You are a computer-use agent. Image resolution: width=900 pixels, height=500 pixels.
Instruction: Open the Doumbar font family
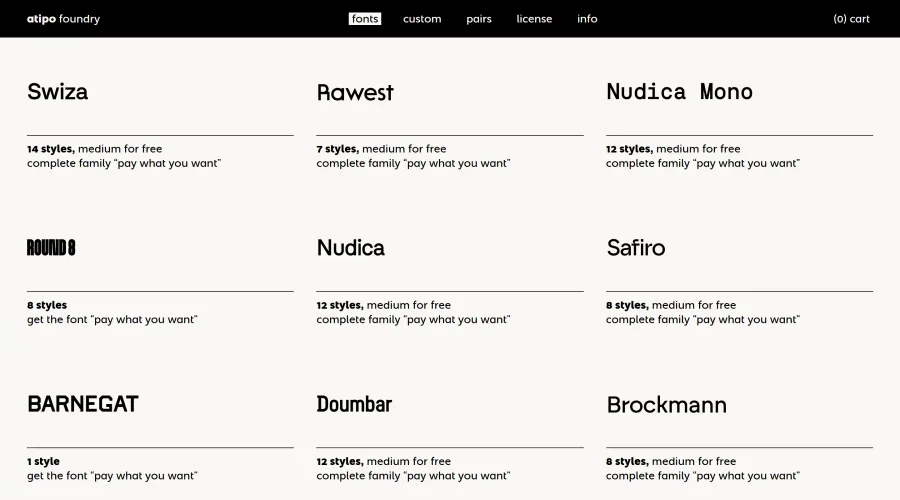[x=354, y=404]
